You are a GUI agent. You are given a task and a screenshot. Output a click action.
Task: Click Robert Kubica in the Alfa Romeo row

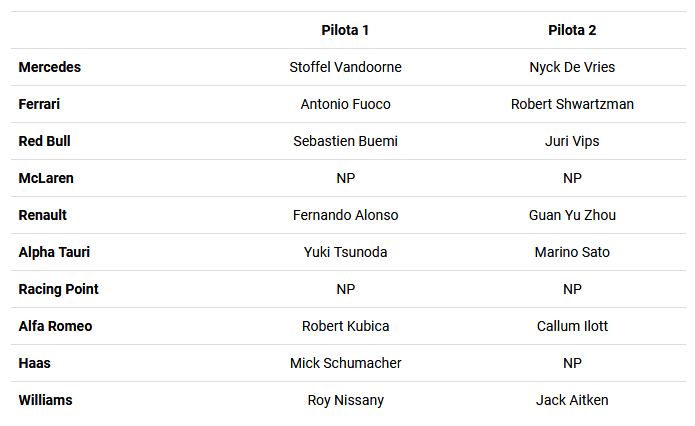345,326
